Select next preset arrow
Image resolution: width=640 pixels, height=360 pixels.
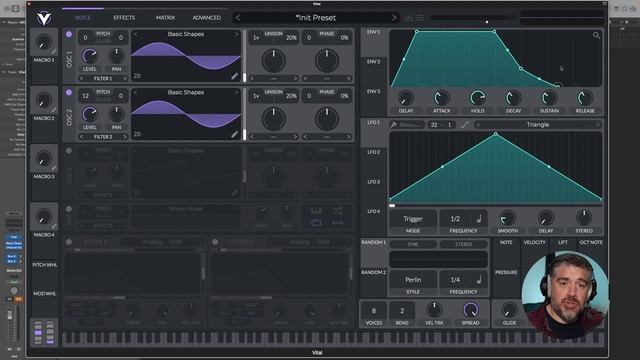[394, 18]
